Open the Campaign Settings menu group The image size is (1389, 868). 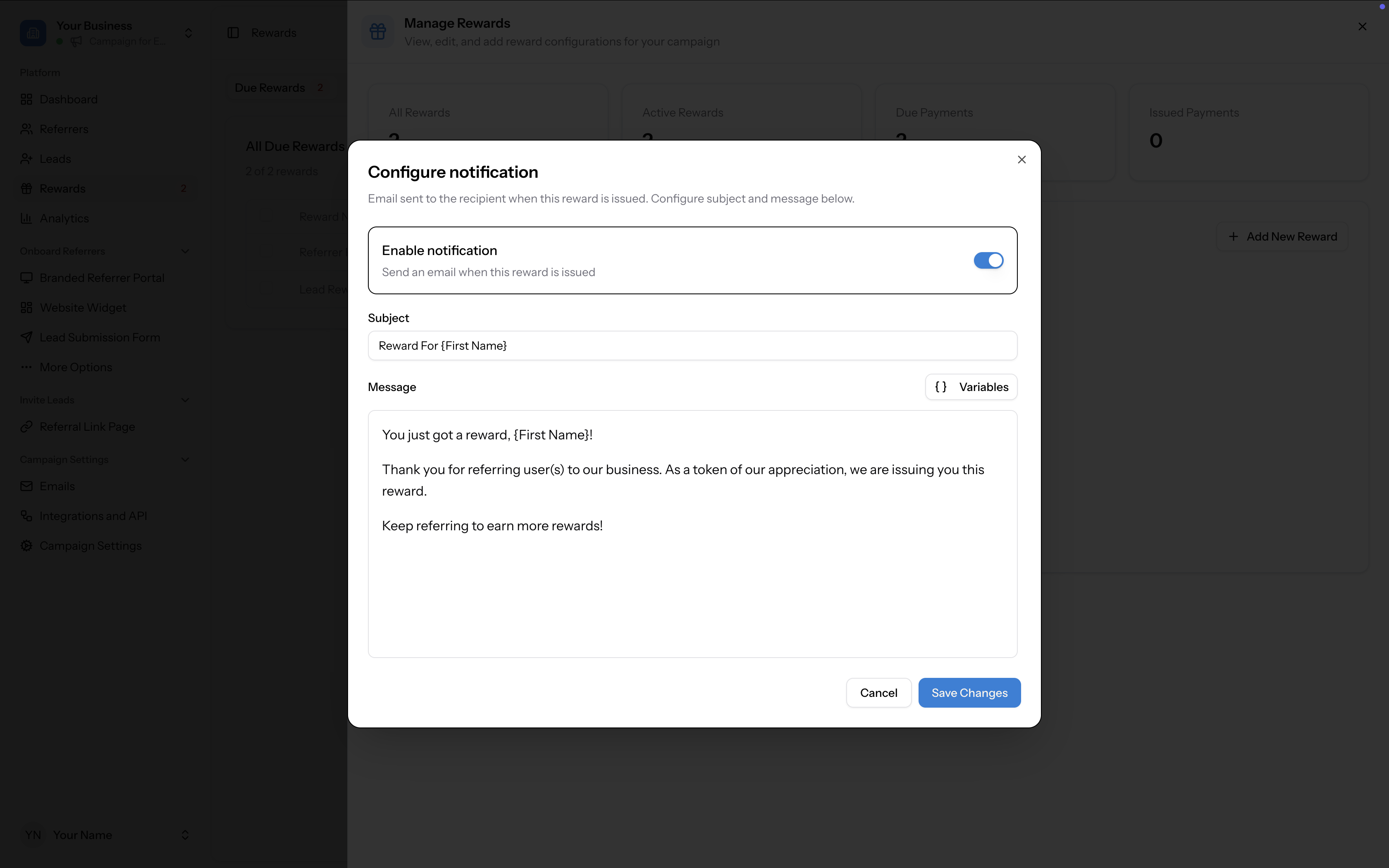coord(185,459)
